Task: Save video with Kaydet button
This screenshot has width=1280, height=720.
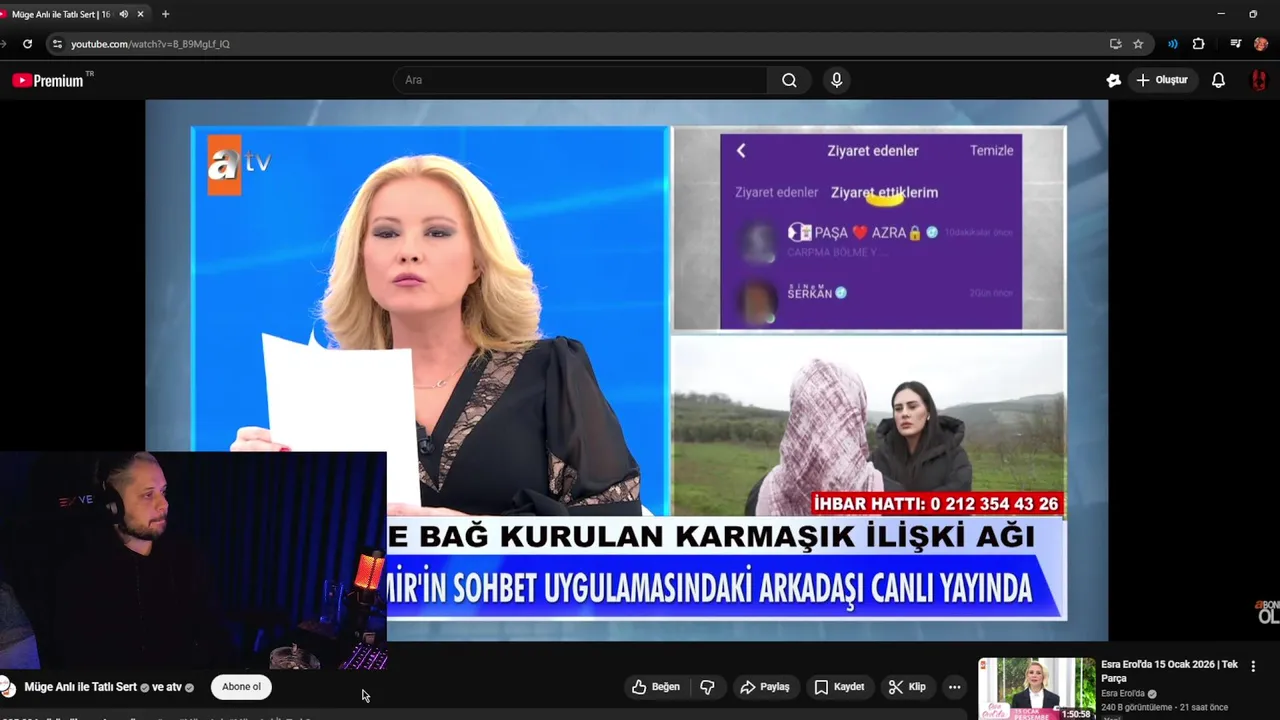Action: click(839, 687)
